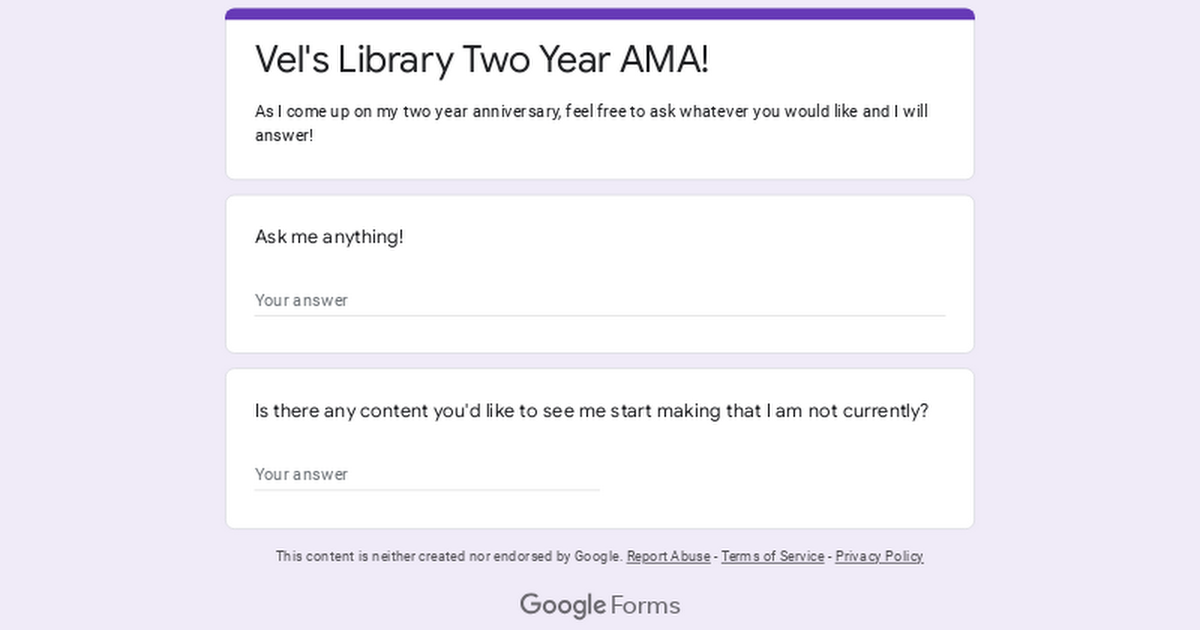The image size is (1200, 630).
Task: Click the purple header bar atop the form
Action: pos(600,14)
